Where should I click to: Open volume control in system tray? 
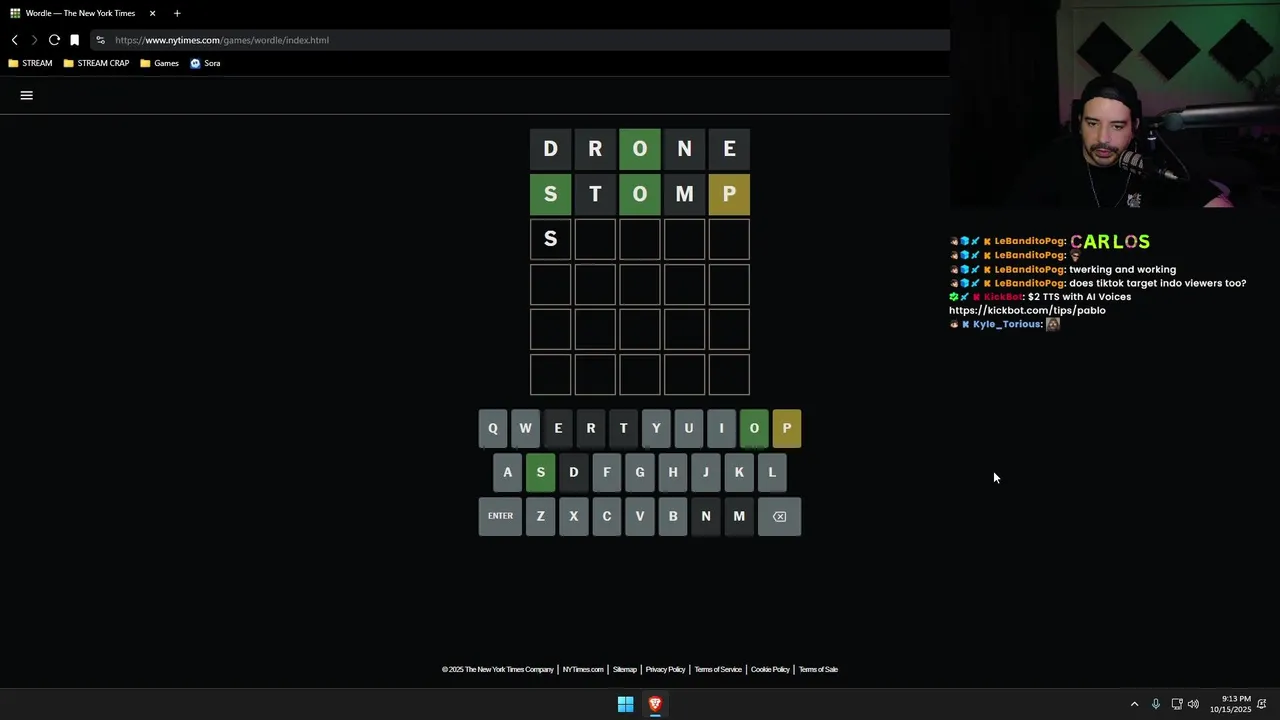1193,704
